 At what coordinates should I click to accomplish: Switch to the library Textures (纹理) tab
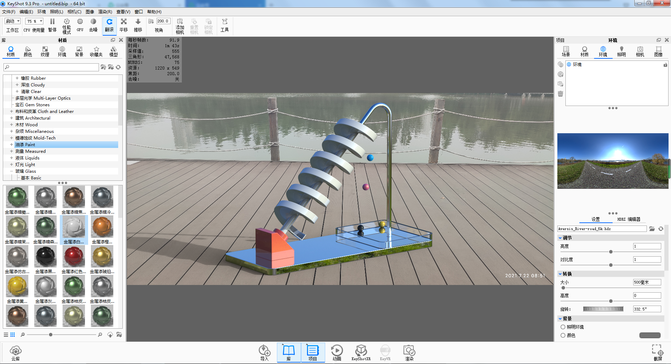coord(45,51)
